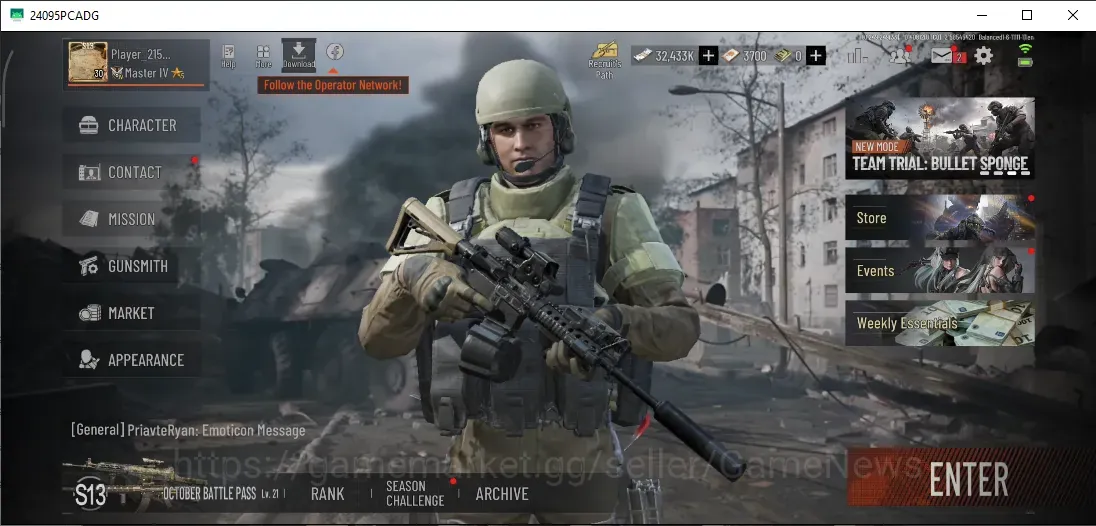Open the General chat message line

tap(188, 430)
